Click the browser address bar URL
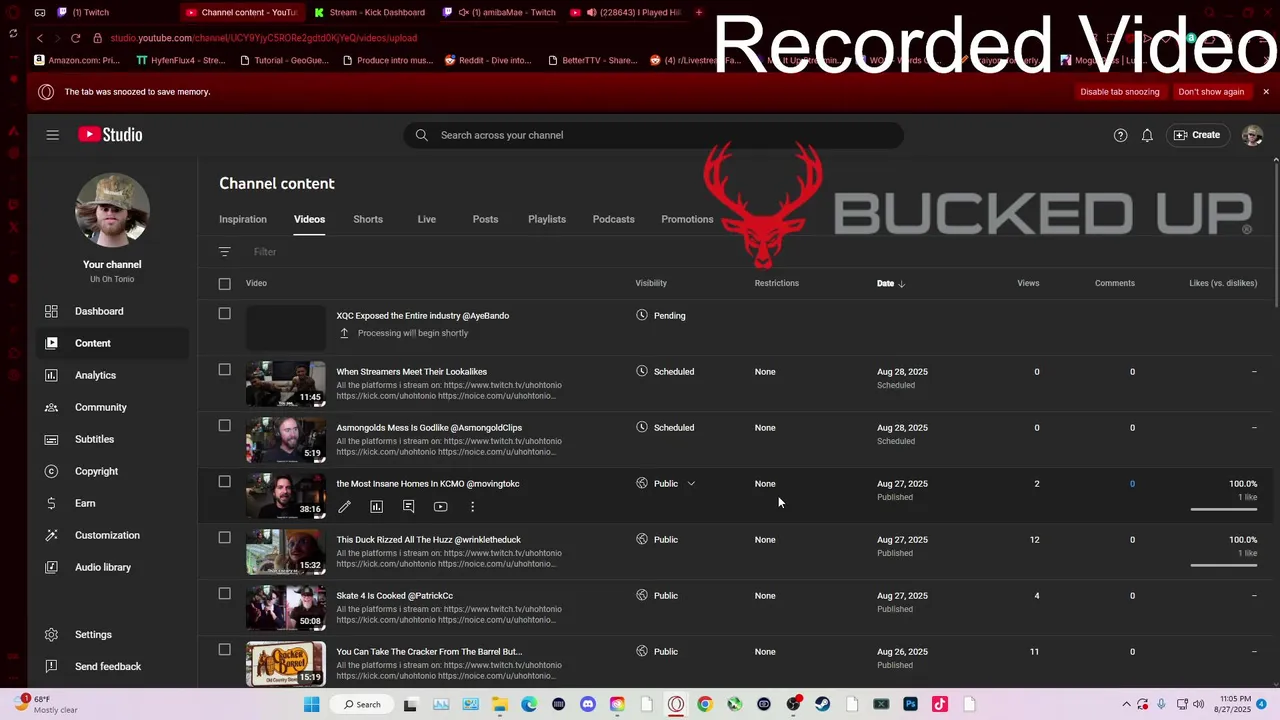 tap(264, 38)
